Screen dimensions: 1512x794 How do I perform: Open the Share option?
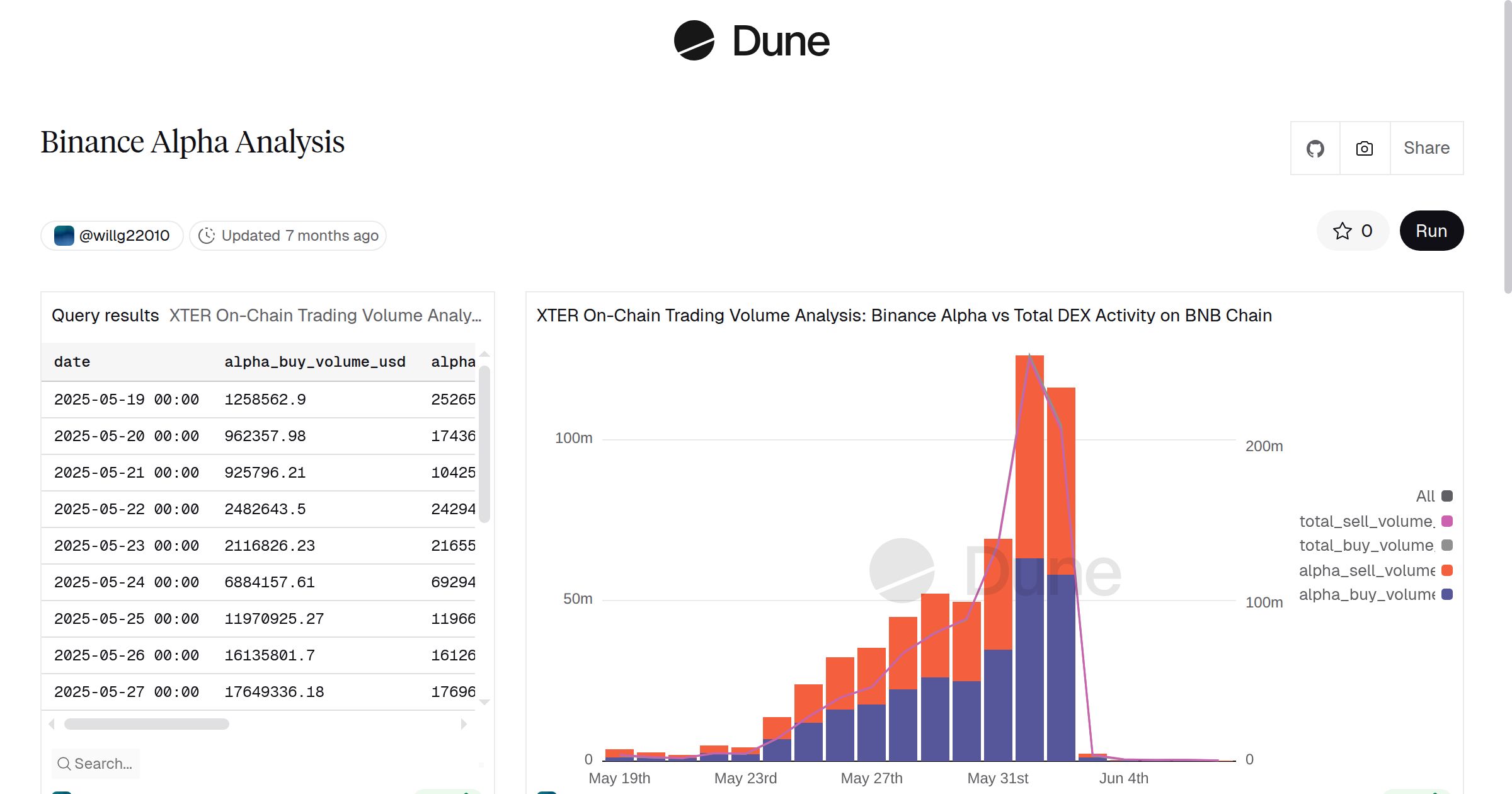(1426, 148)
